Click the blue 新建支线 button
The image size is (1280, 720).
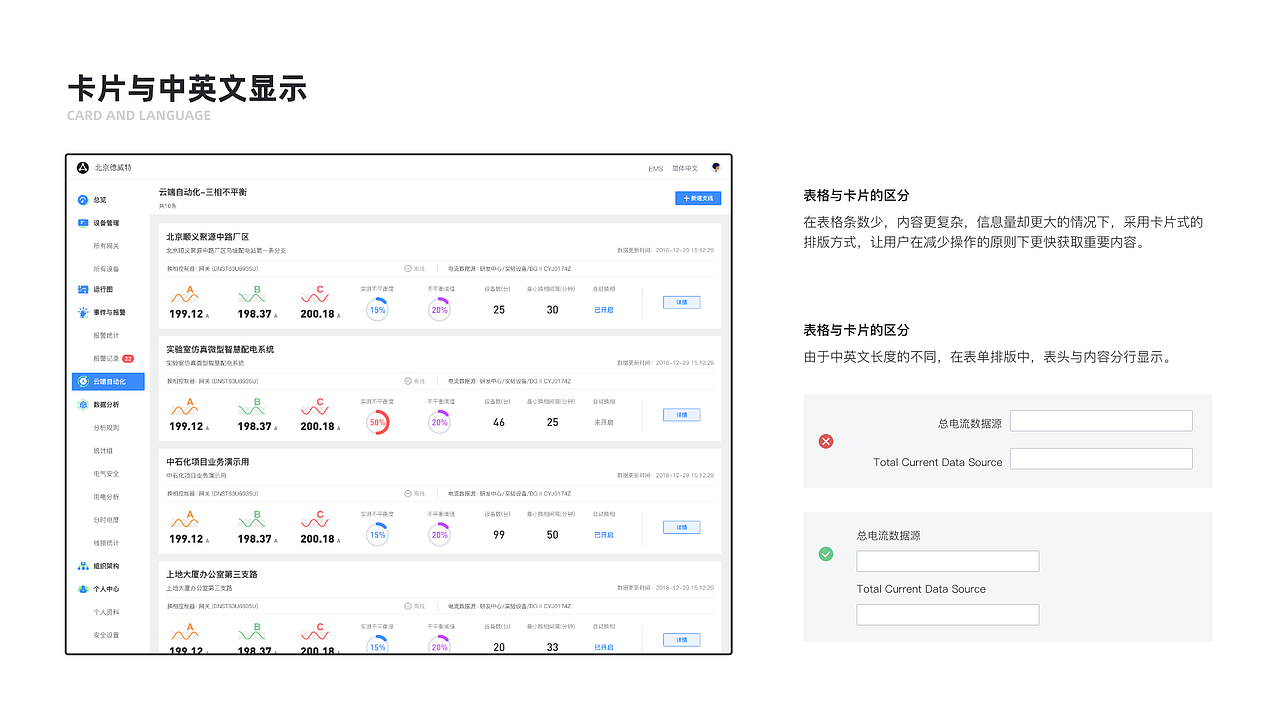698,198
